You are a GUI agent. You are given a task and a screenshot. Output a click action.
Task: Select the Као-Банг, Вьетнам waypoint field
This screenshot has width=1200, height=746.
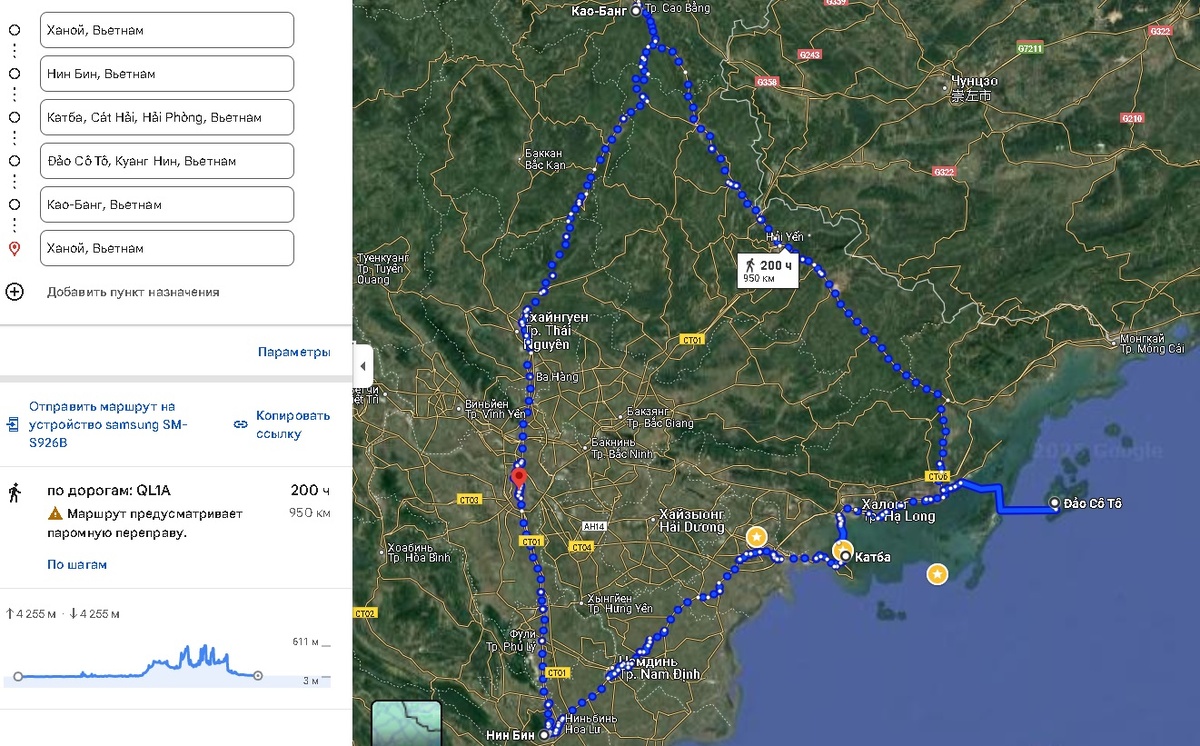point(167,204)
